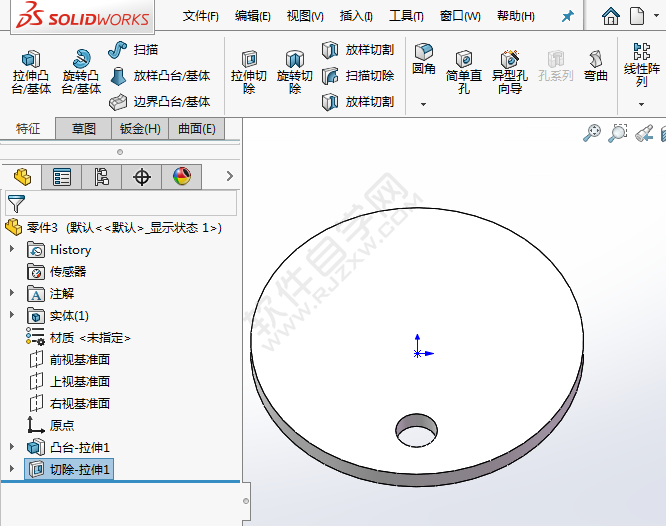Click the Hole Series (孔系列) tool
Viewport: 666px width, 526px height.
(556, 66)
